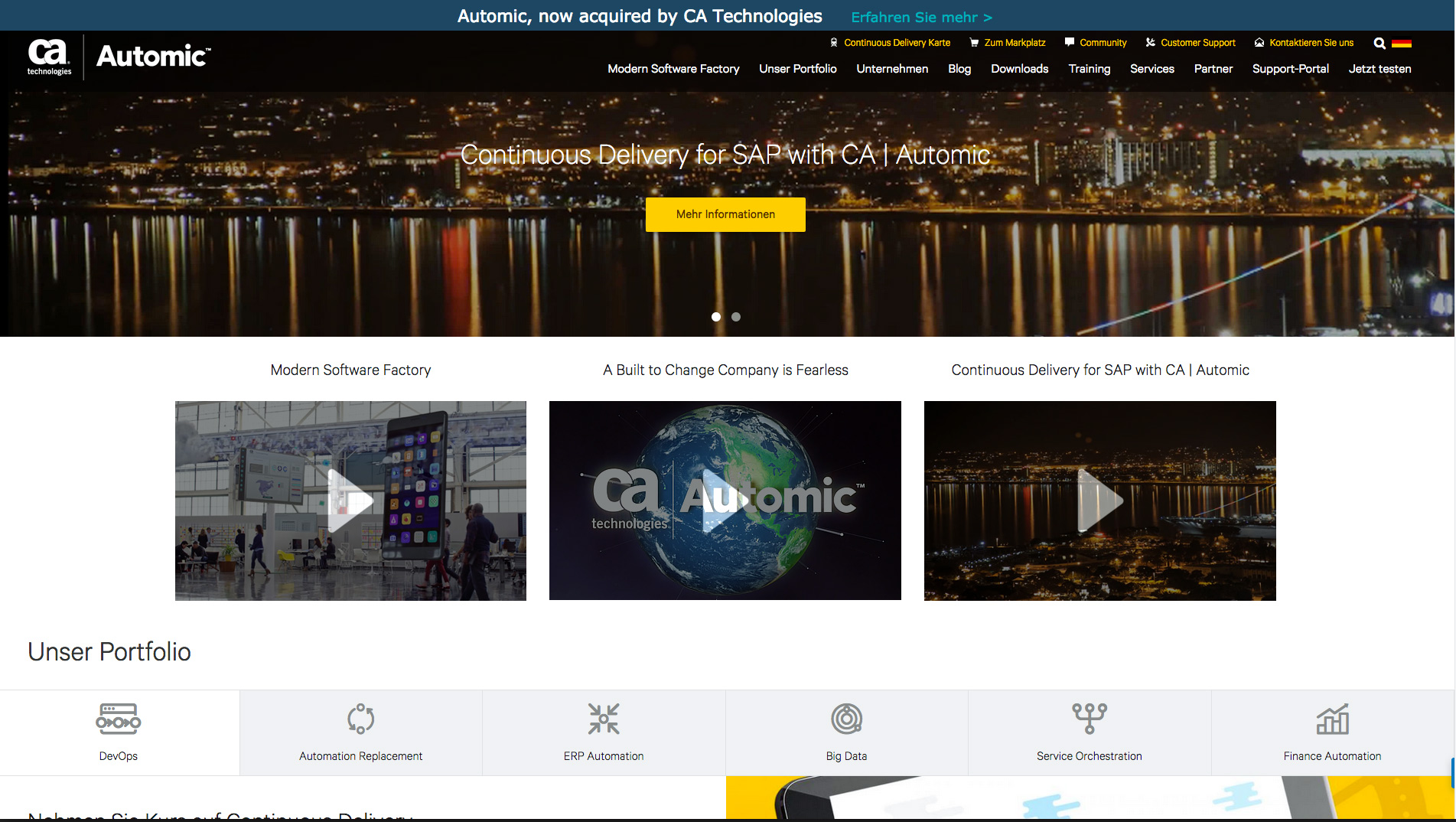Open Unternehmen menu

892,69
